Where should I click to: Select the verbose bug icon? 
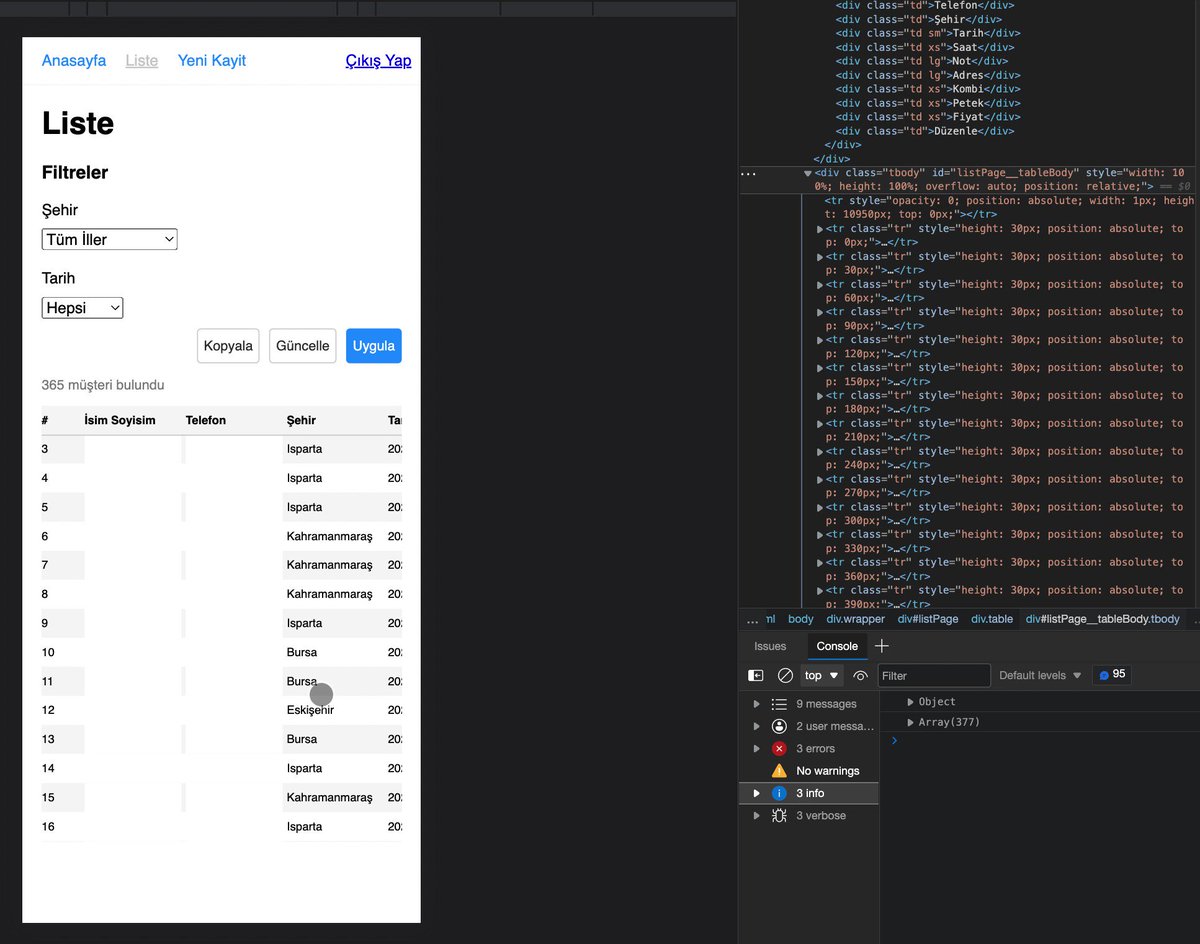(x=779, y=816)
